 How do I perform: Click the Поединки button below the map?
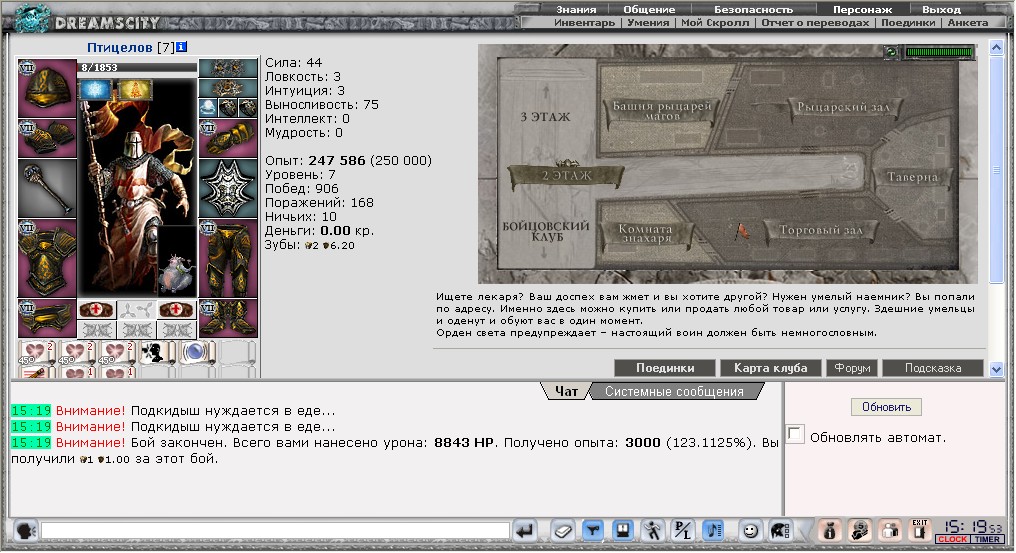point(665,368)
